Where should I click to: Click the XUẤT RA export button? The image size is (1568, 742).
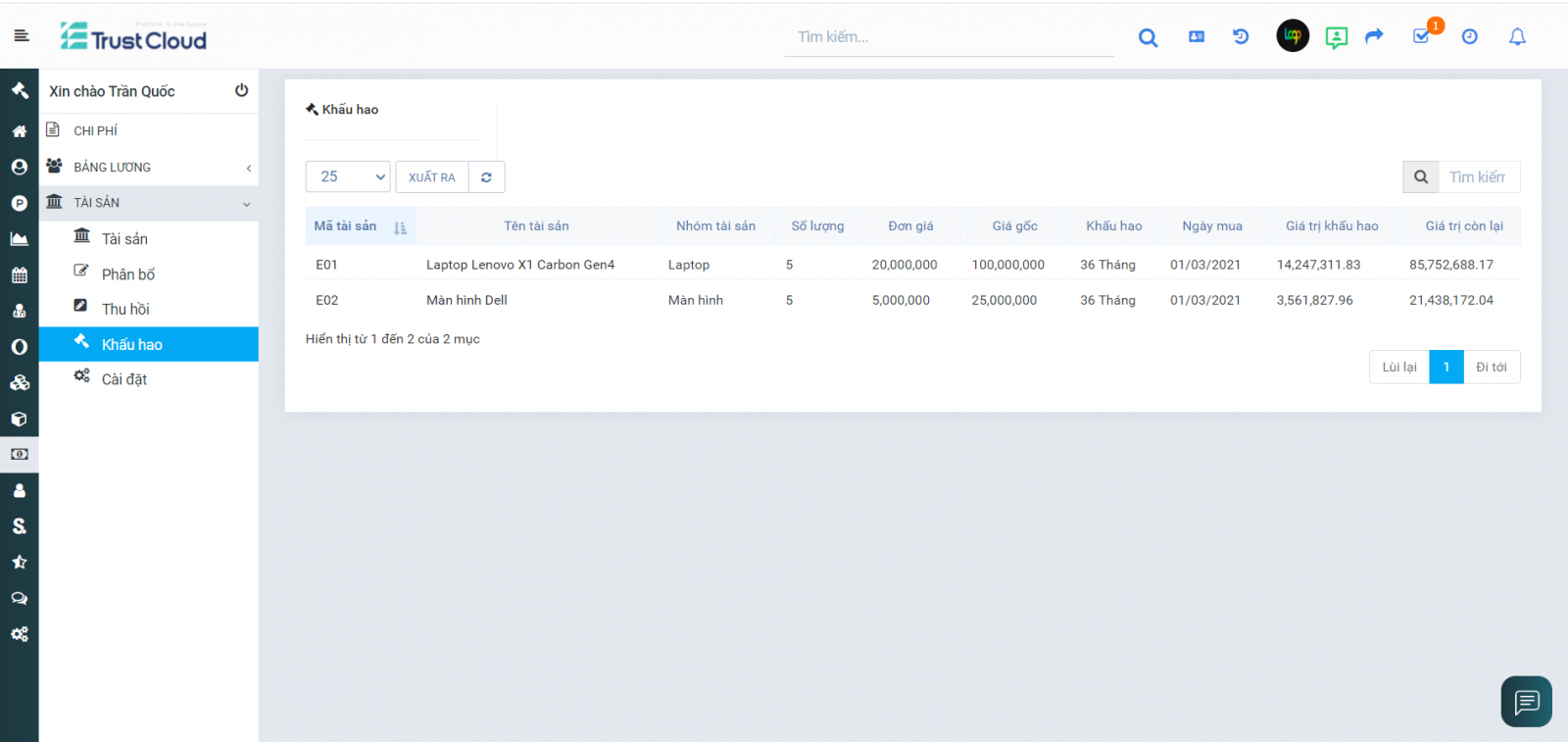[432, 177]
